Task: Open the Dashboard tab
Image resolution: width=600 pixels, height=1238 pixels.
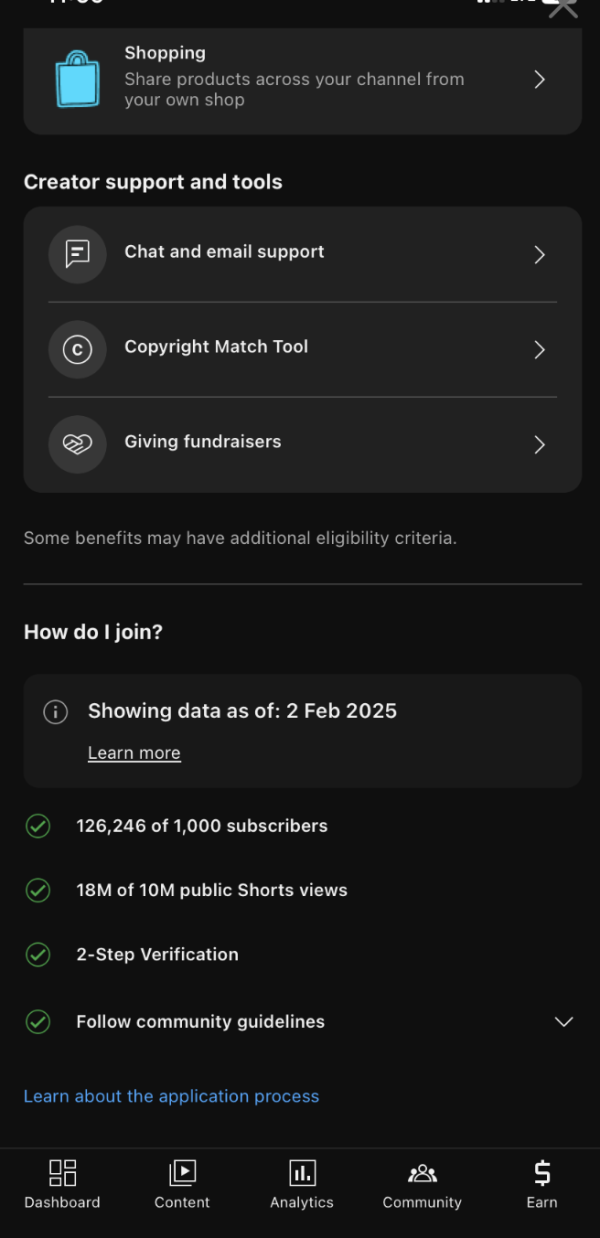Action: [62, 1184]
